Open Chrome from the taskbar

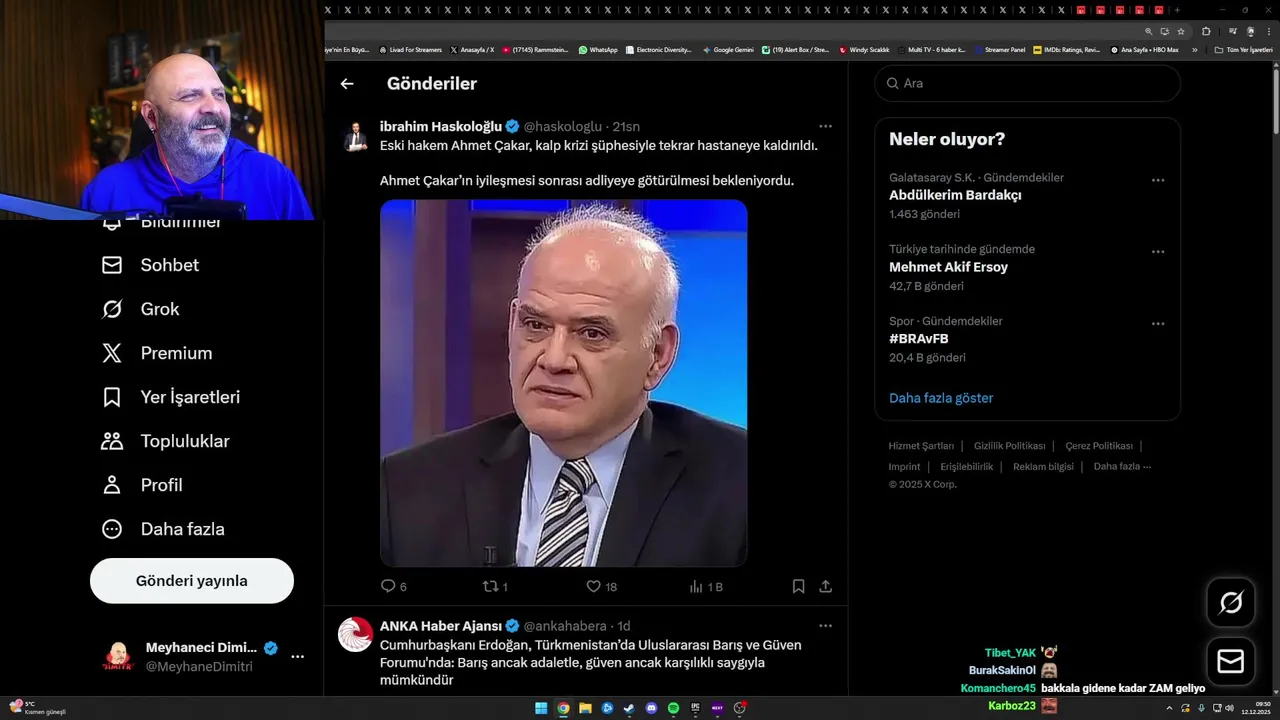coord(563,708)
